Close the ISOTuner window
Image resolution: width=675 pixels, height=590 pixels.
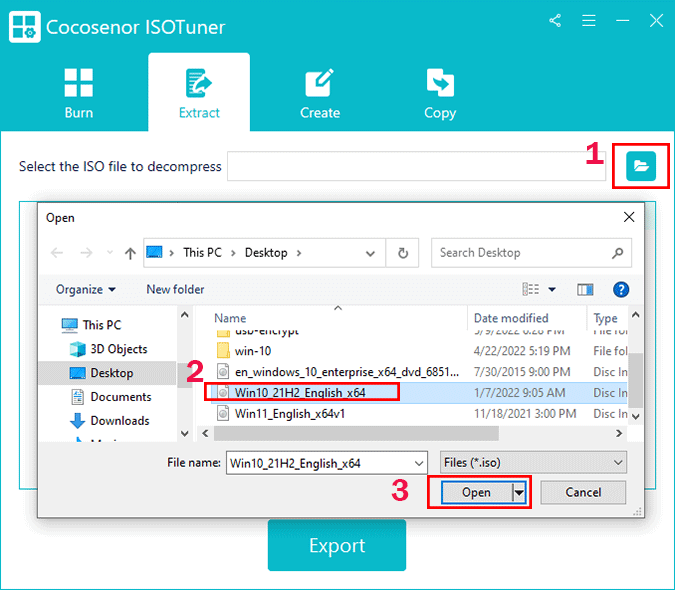pyautogui.click(x=656, y=20)
